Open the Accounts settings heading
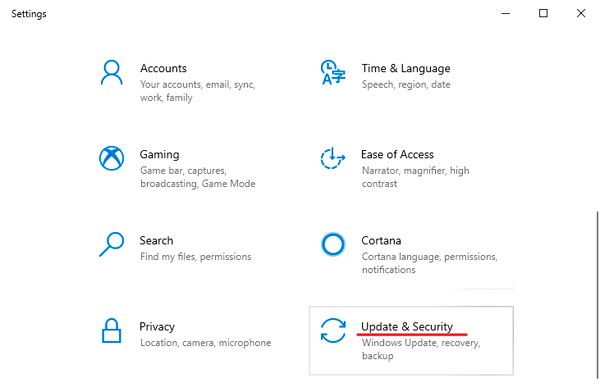The width and height of the screenshot is (600, 392). (x=163, y=68)
